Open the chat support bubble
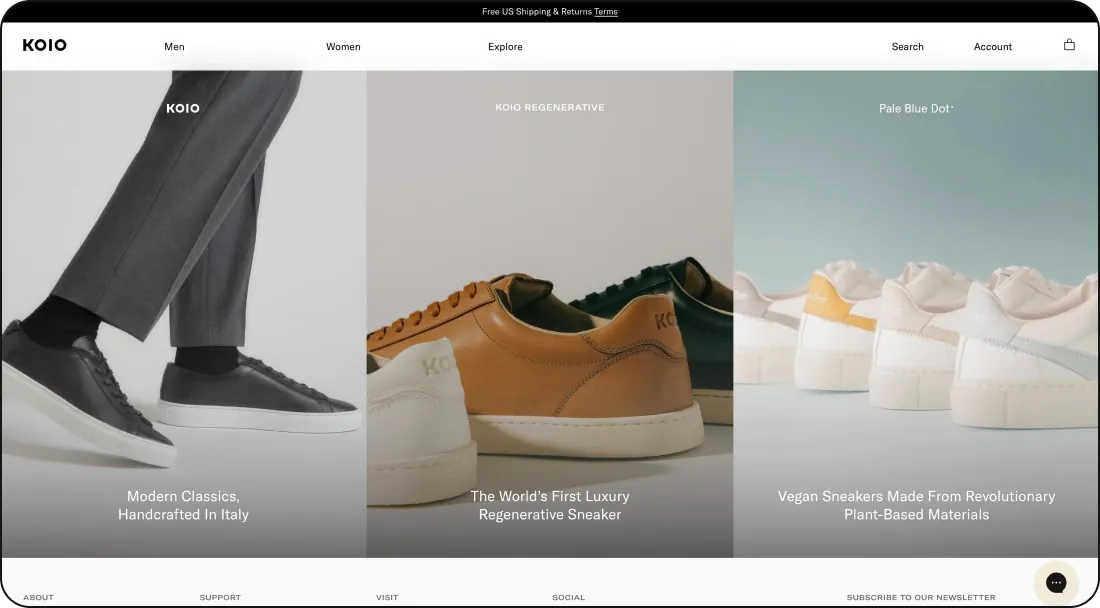Screen dimensions: 1100x608 [x=1056, y=582]
